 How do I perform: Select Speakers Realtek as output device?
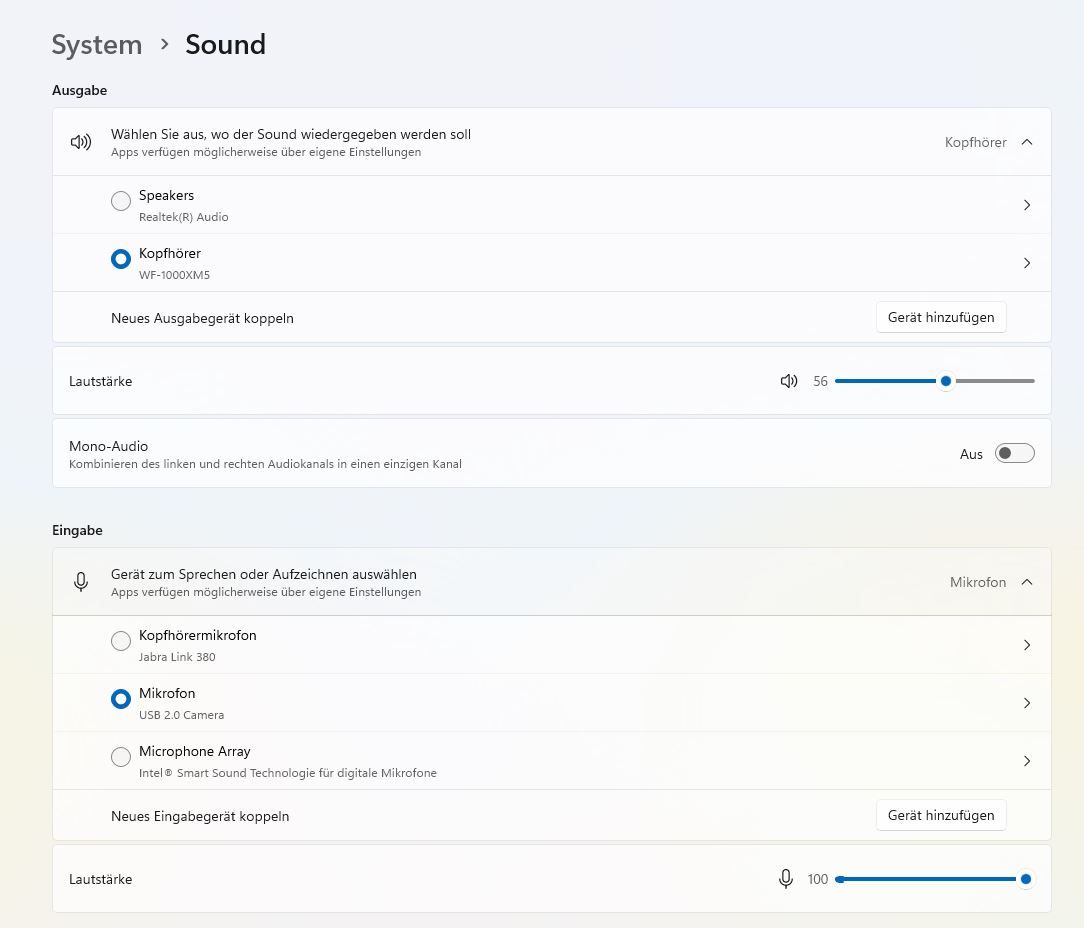(x=121, y=201)
